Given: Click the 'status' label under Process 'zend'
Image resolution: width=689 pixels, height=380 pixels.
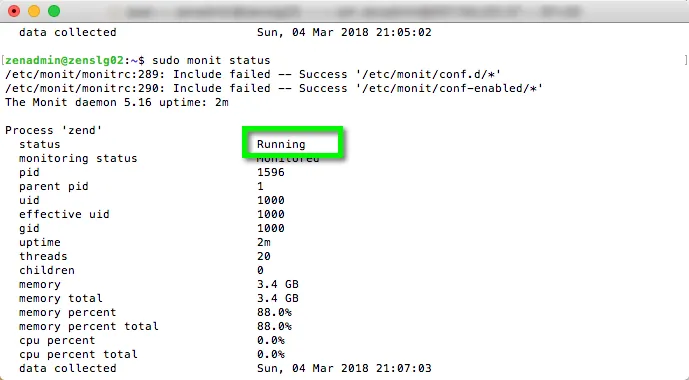Looking at the screenshot, I should [x=40, y=145].
